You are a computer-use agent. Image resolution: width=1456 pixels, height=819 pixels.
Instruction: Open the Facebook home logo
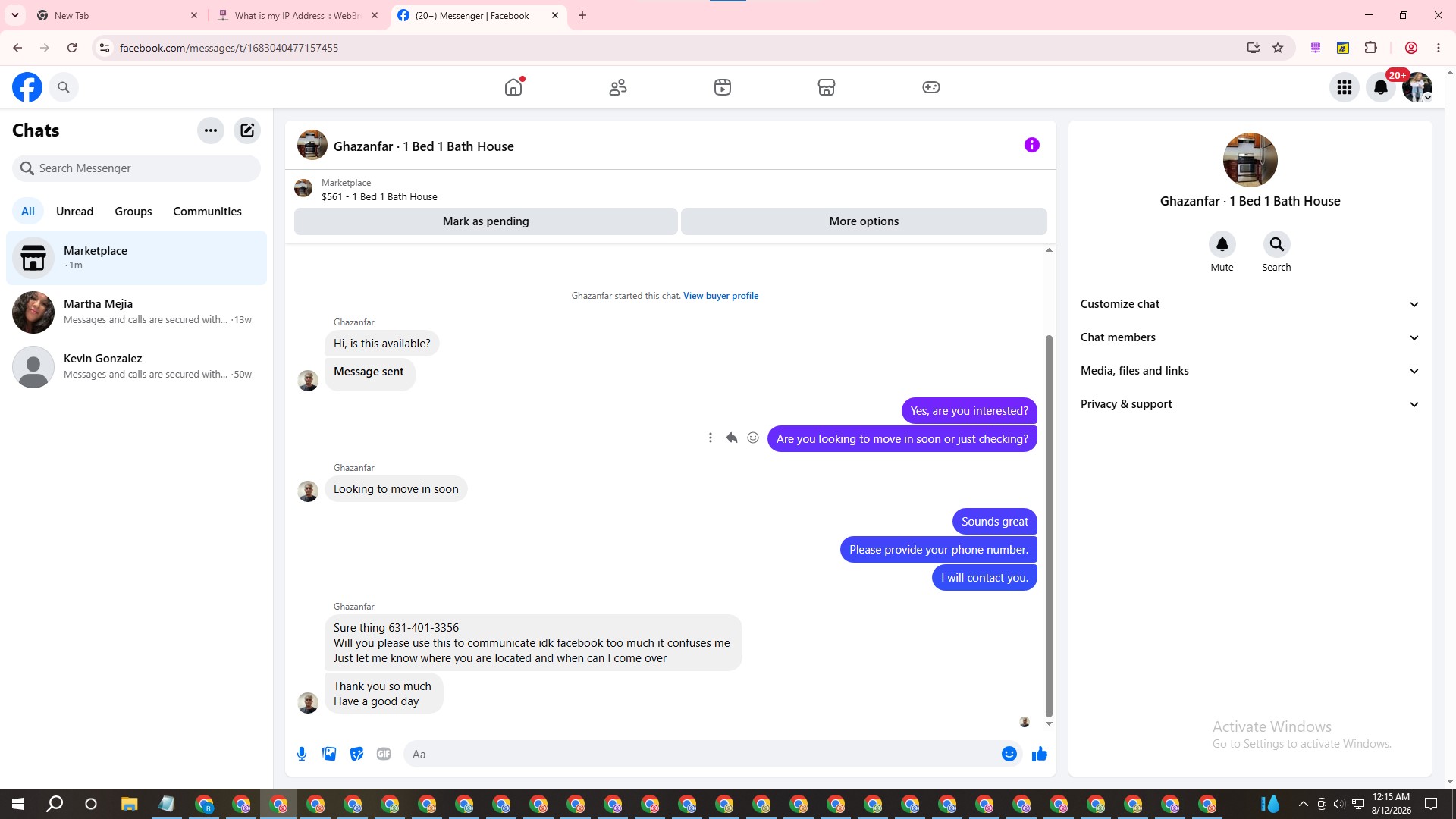(27, 87)
